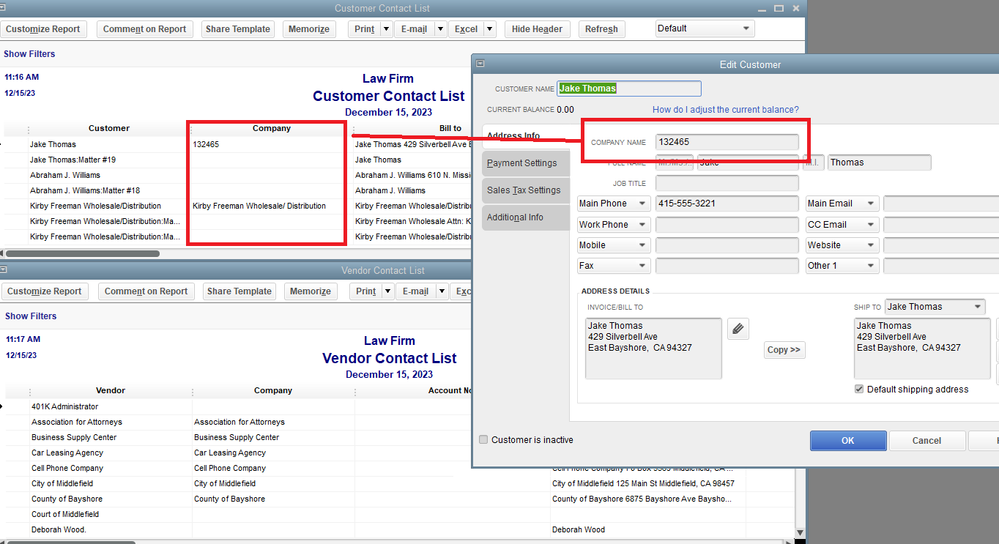The width and height of the screenshot is (999, 544).
Task: Click Comment on Report in Customer Contact List
Action: 145,29
